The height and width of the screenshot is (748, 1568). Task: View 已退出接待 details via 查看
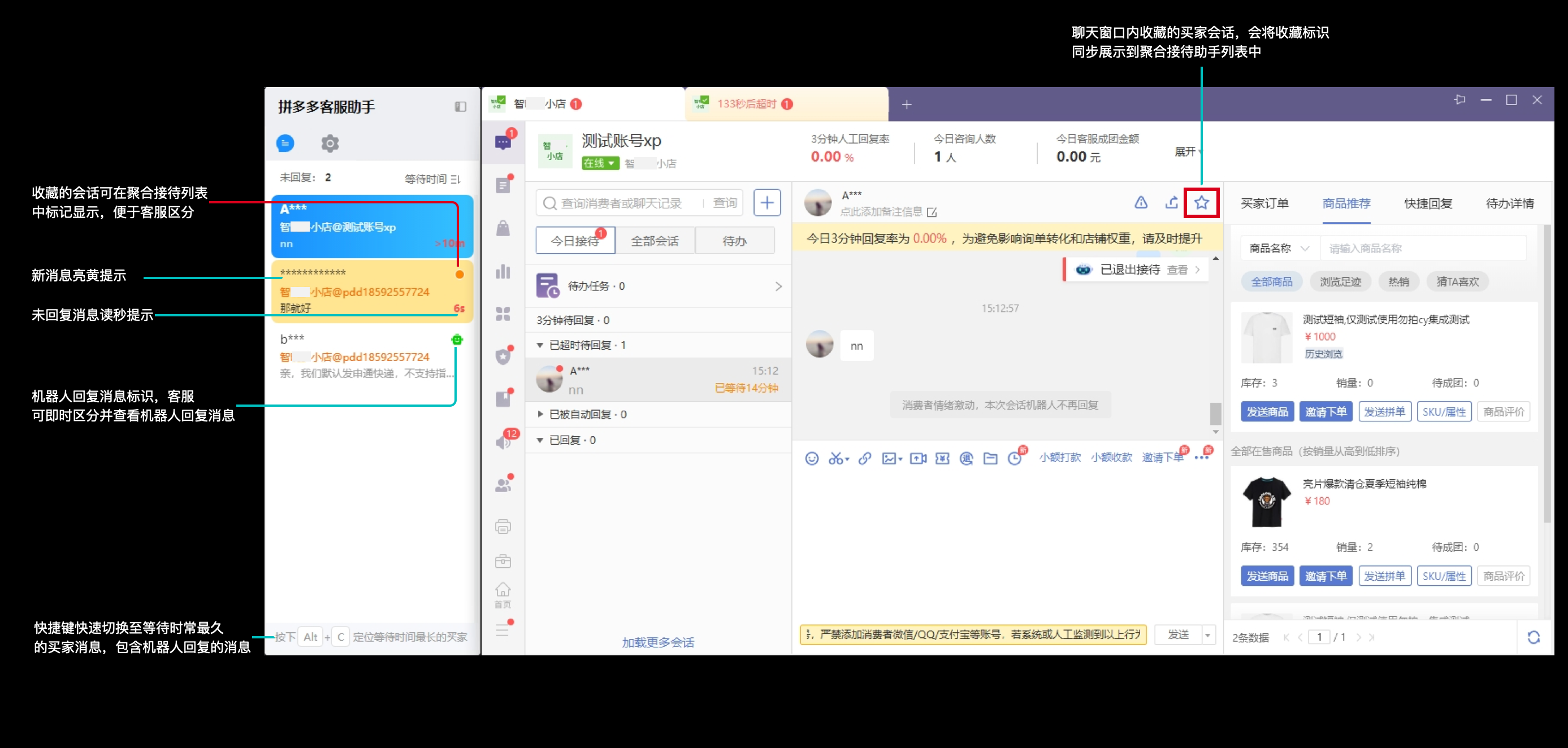tap(1177, 269)
